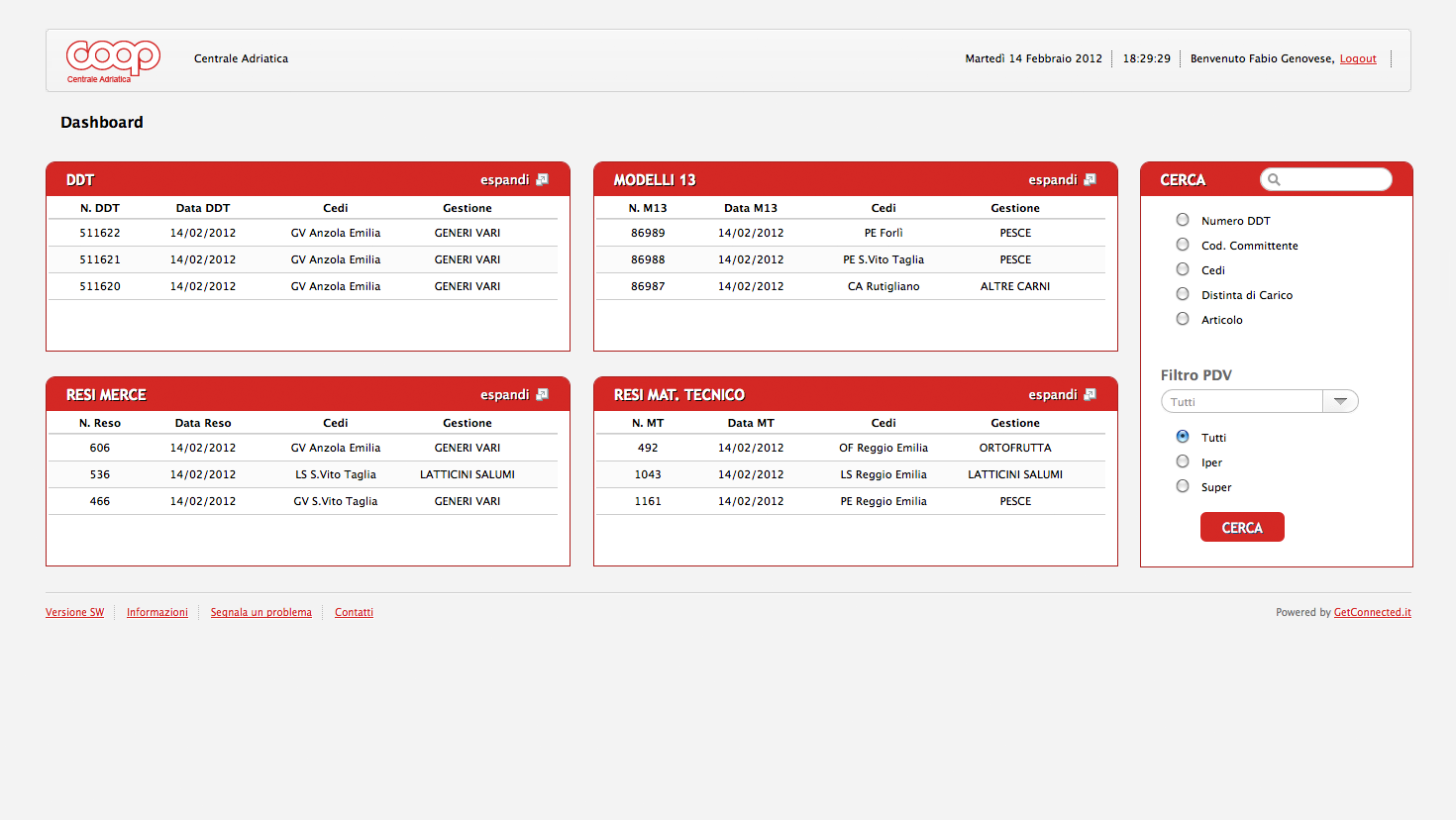Click the magnifier icon in the search box

(x=1274, y=179)
